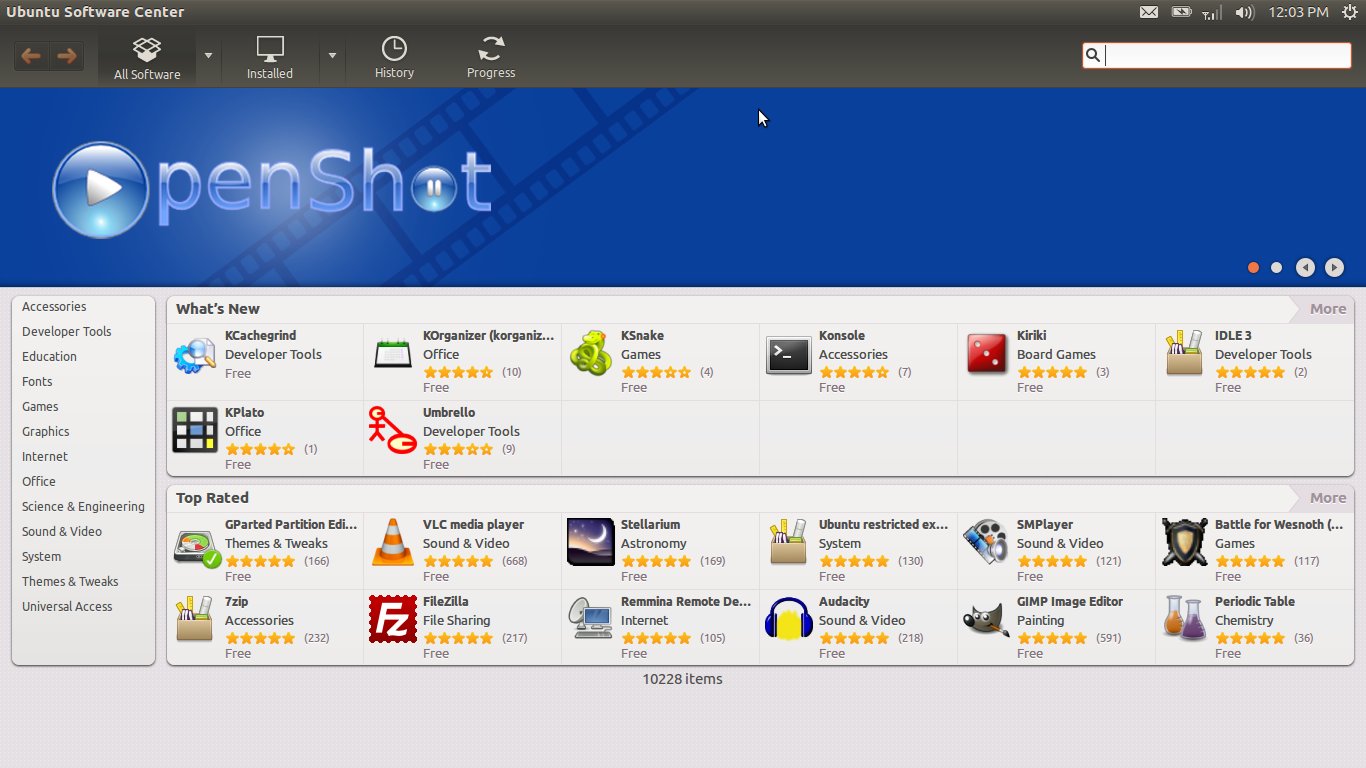Go back with the left arrow button

pos(31,56)
